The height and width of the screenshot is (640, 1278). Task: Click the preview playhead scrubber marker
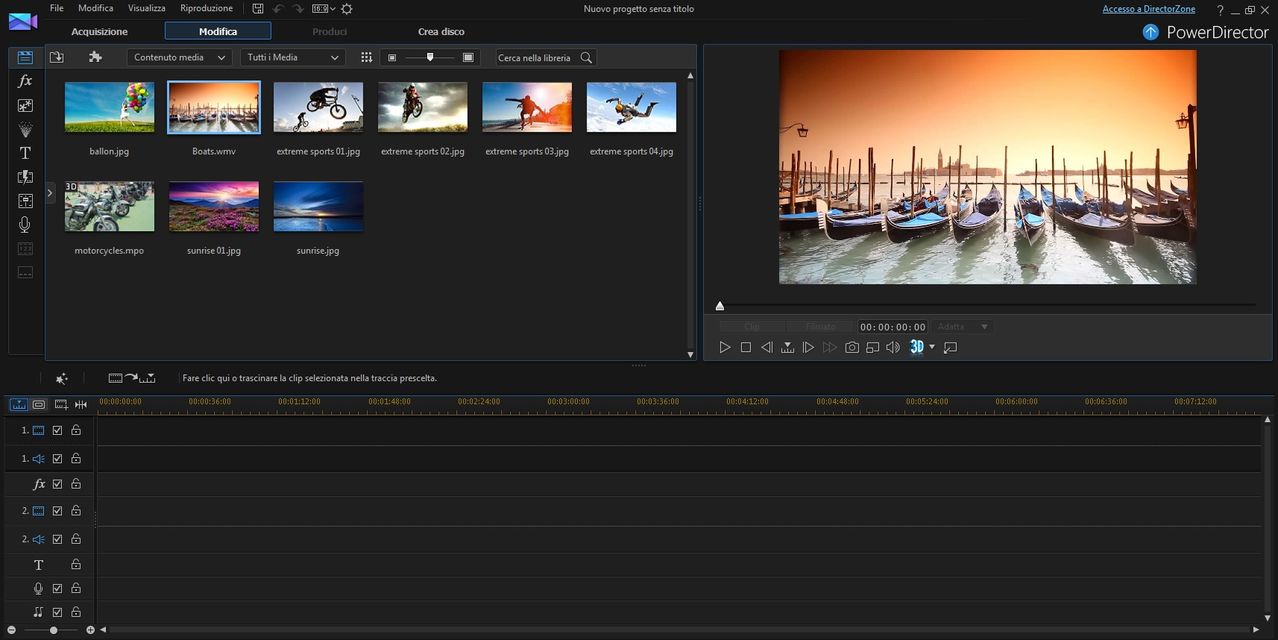point(719,305)
